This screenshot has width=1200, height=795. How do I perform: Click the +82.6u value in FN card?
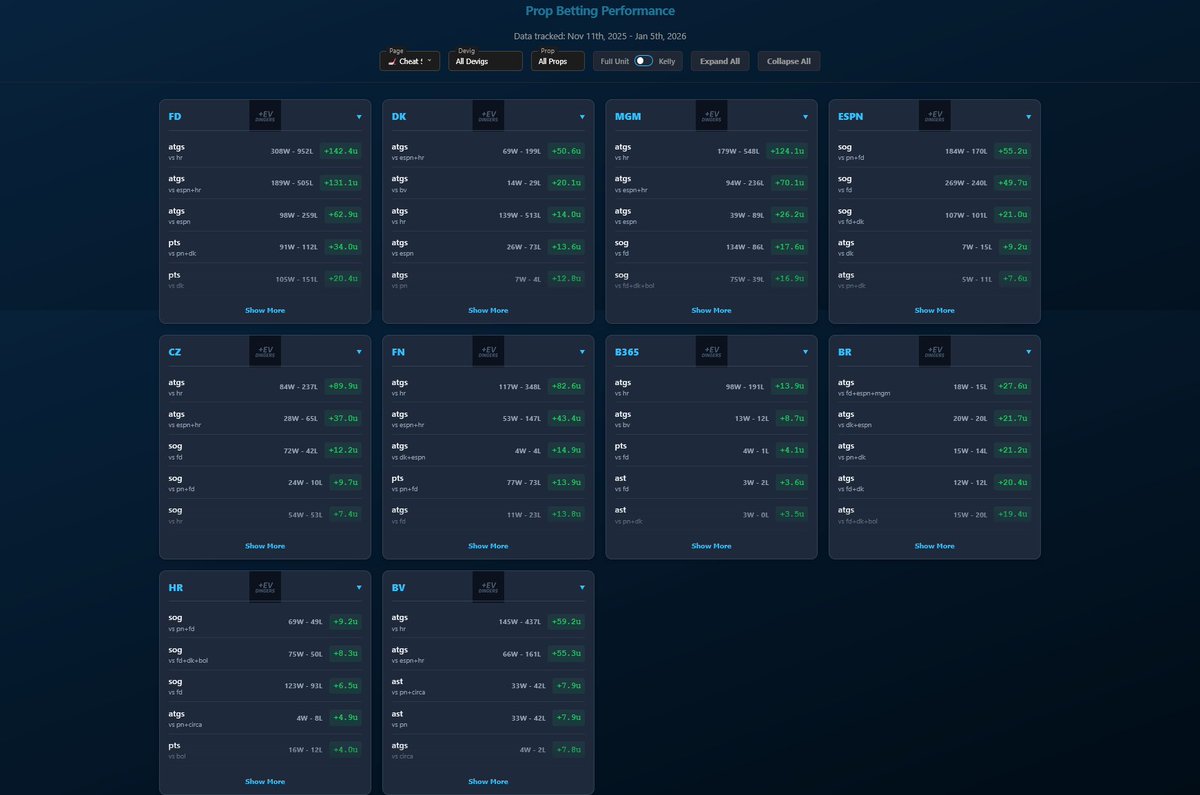point(566,387)
